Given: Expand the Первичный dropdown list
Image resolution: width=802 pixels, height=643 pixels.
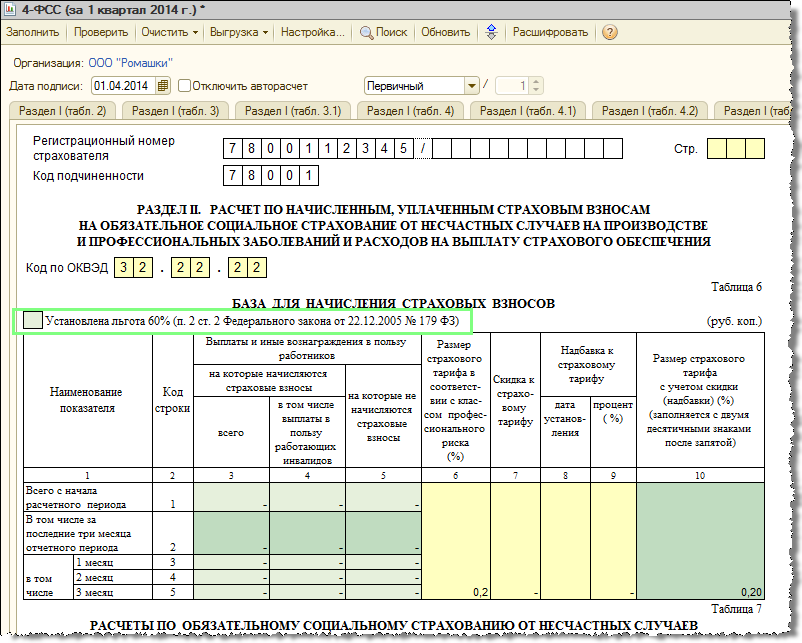Looking at the screenshot, I should pyautogui.click(x=470, y=86).
